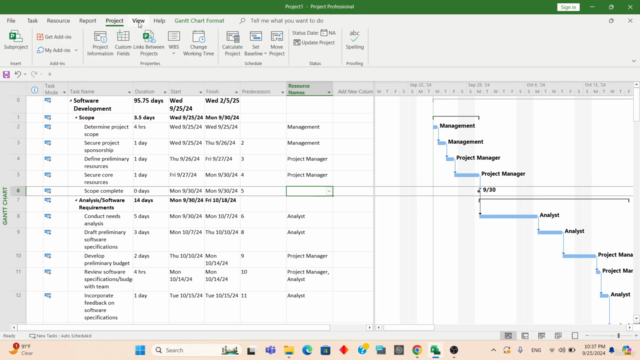Image resolution: width=640 pixels, height=360 pixels.
Task: Open Set Baseline options
Action: point(256,43)
